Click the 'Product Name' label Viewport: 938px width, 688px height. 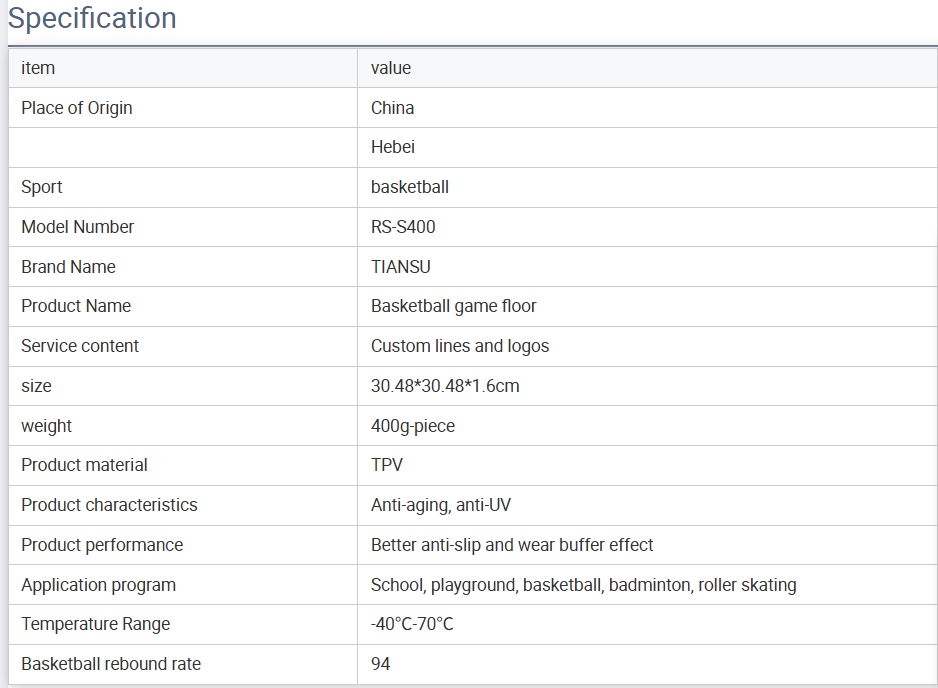pos(76,306)
